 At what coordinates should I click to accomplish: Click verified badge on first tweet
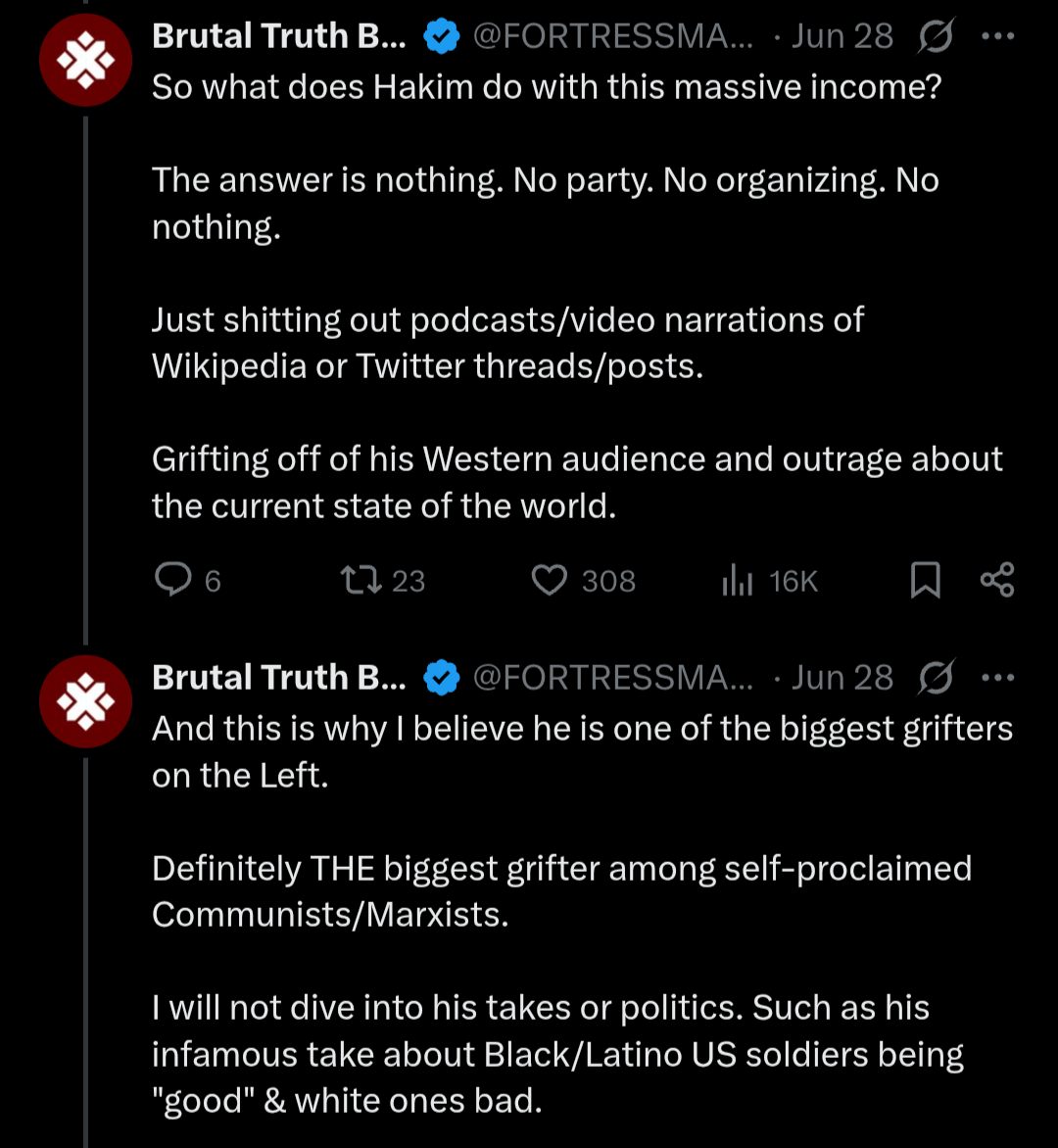[442, 37]
